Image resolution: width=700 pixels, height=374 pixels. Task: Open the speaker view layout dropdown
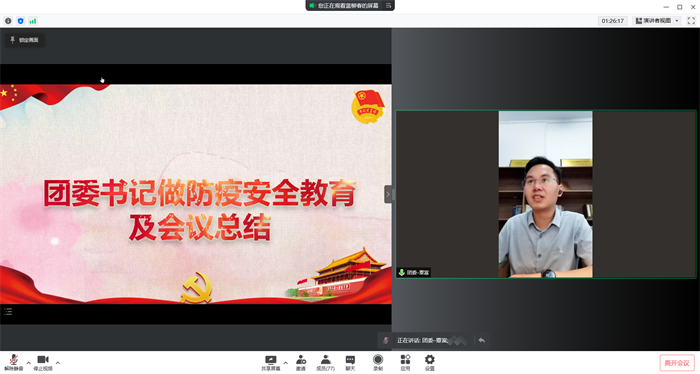click(x=657, y=21)
